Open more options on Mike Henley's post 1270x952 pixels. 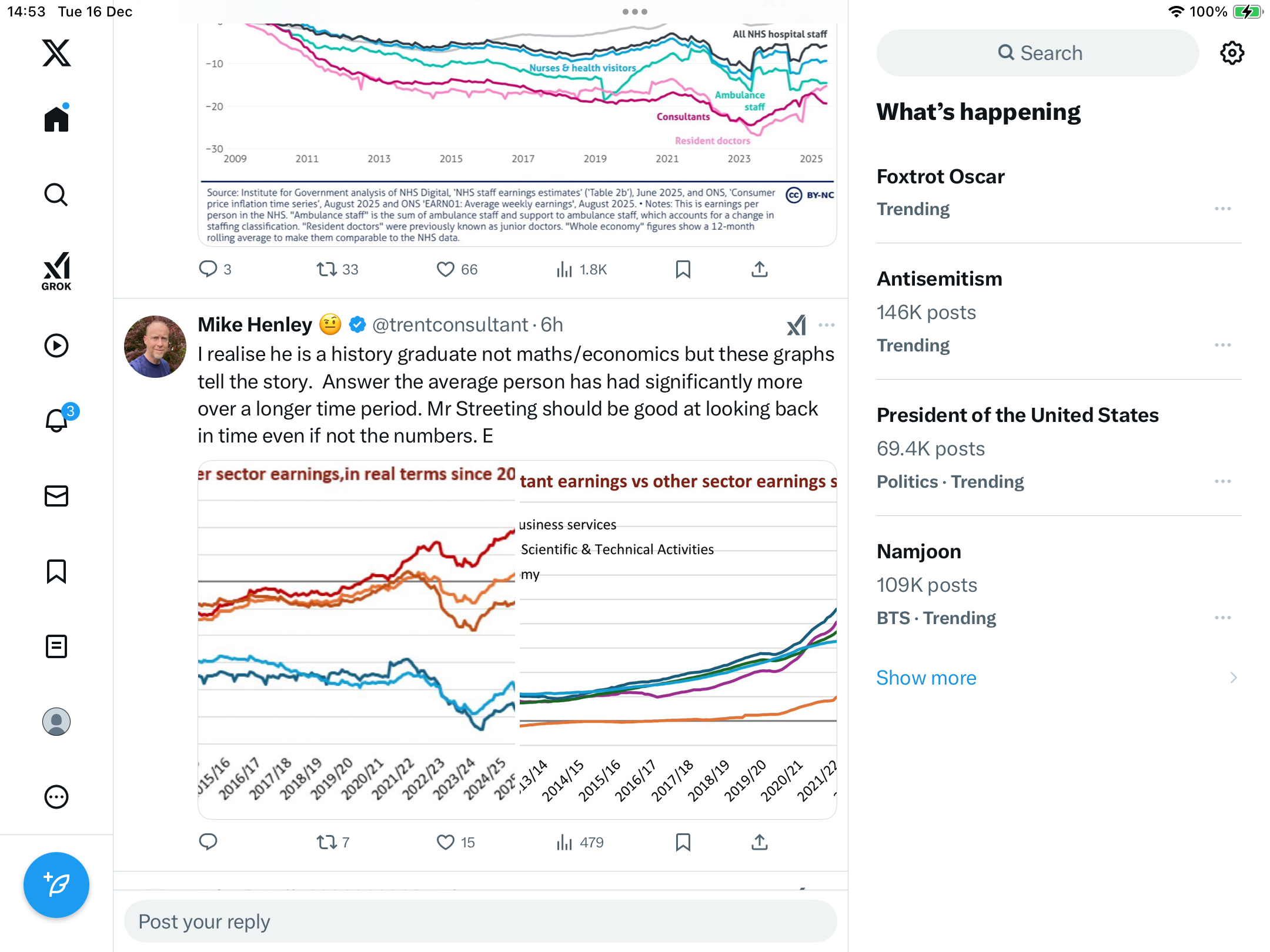point(827,325)
